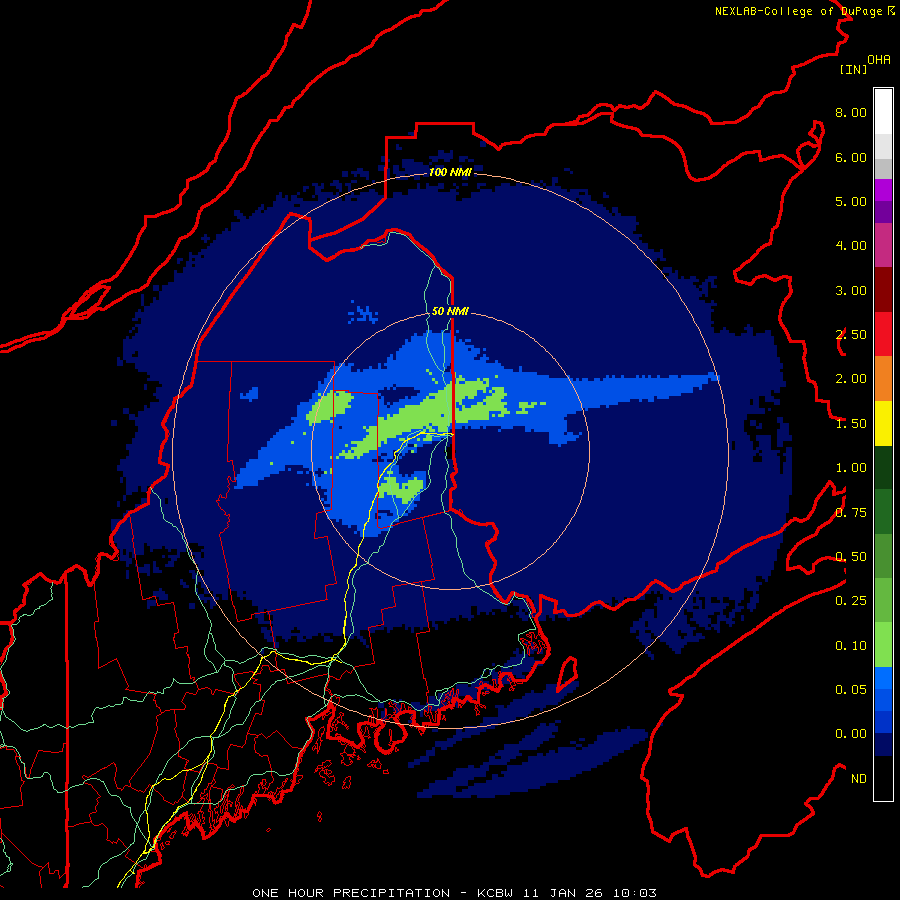Select the bright red legend swatch at 2.50
Screen dimensions: 900x900
point(883,334)
